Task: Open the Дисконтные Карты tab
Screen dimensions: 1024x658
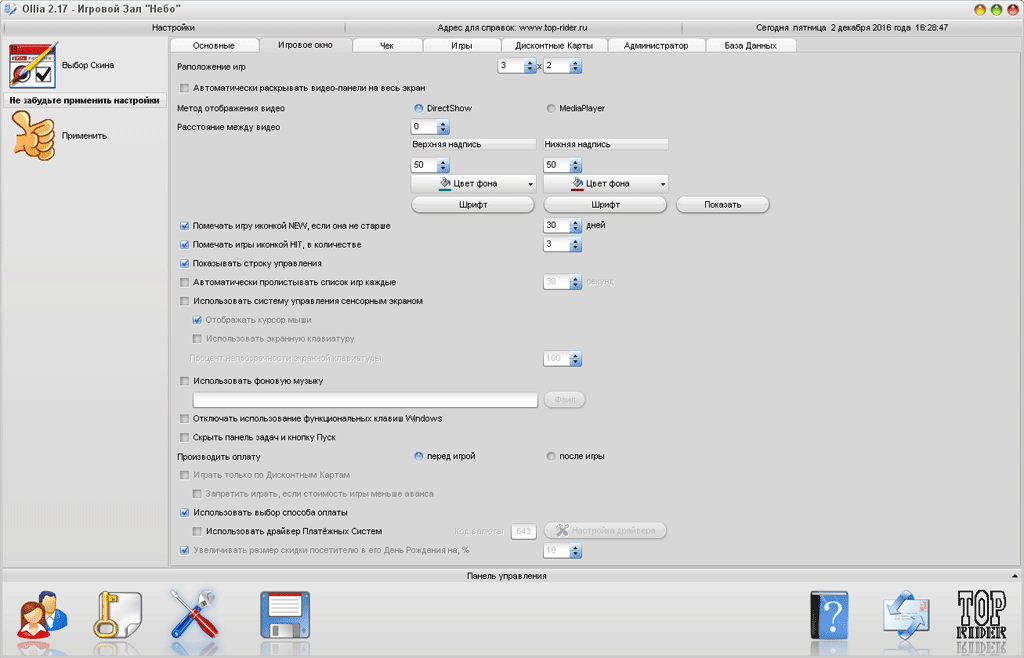Action: click(554, 46)
